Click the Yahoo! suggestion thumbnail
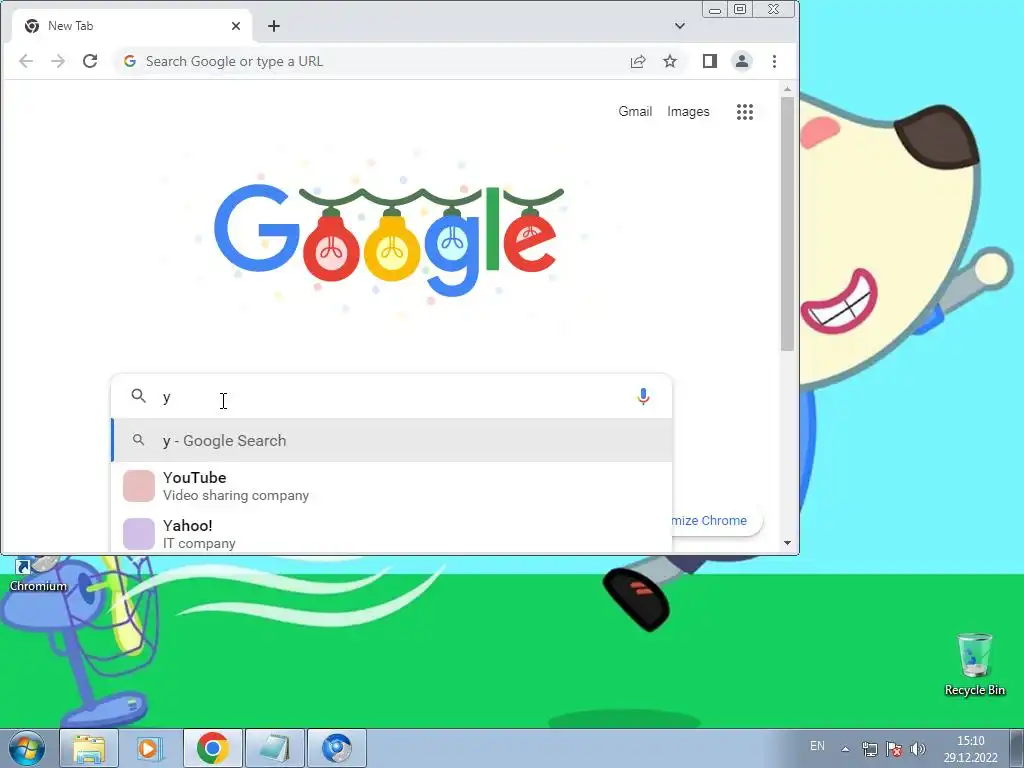Screen dimensions: 1024x768 coord(138,534)
